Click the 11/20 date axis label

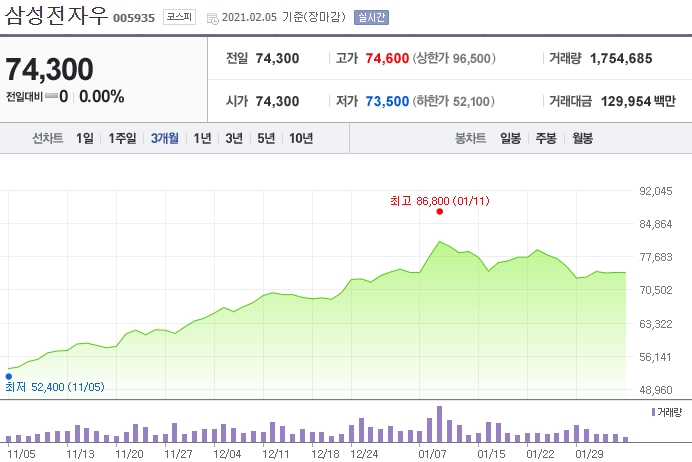tap(129, 454)
